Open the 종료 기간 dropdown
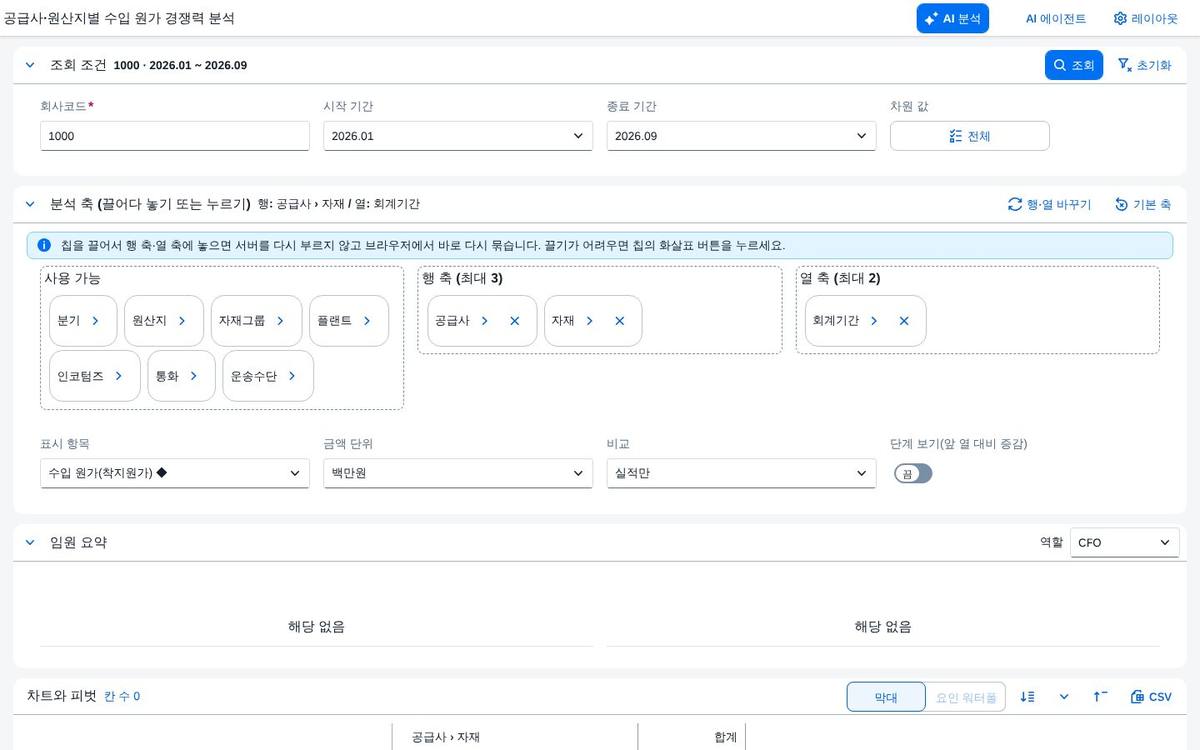 [x=741, y=136]
